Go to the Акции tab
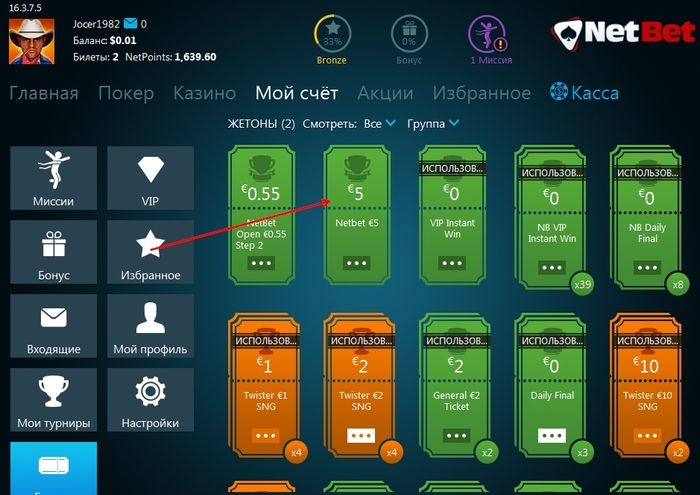Image resolution: width=700 pixels, height=495 pixels. point(385,93)
